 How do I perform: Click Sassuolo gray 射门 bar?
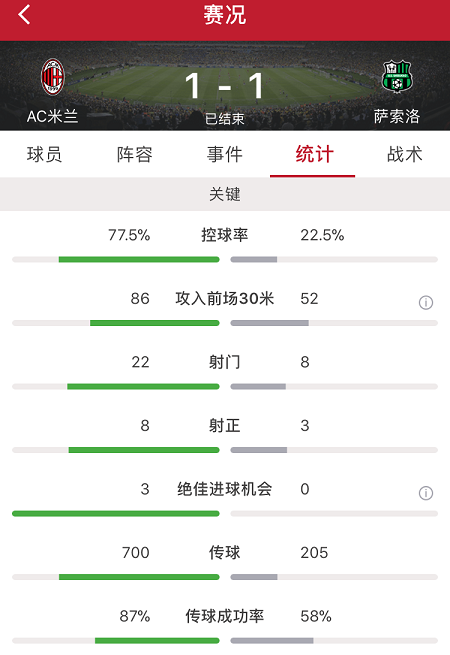pyautogui.click(x=258, y=386)
